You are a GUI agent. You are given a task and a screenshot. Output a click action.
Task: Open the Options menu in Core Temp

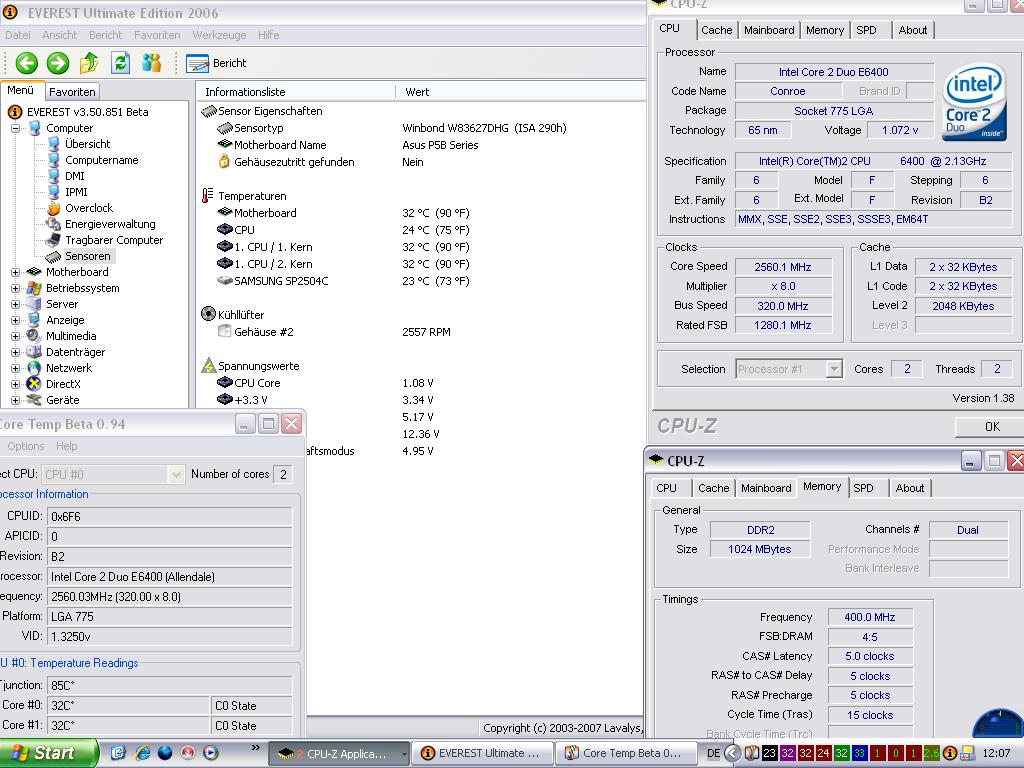pyautogui.click(x=25, y=446)
